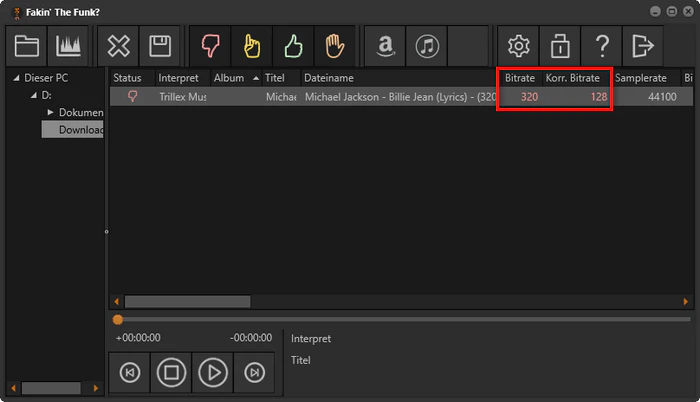
Task: Minimize the Fakin' The Funk window
Action: 655,12
